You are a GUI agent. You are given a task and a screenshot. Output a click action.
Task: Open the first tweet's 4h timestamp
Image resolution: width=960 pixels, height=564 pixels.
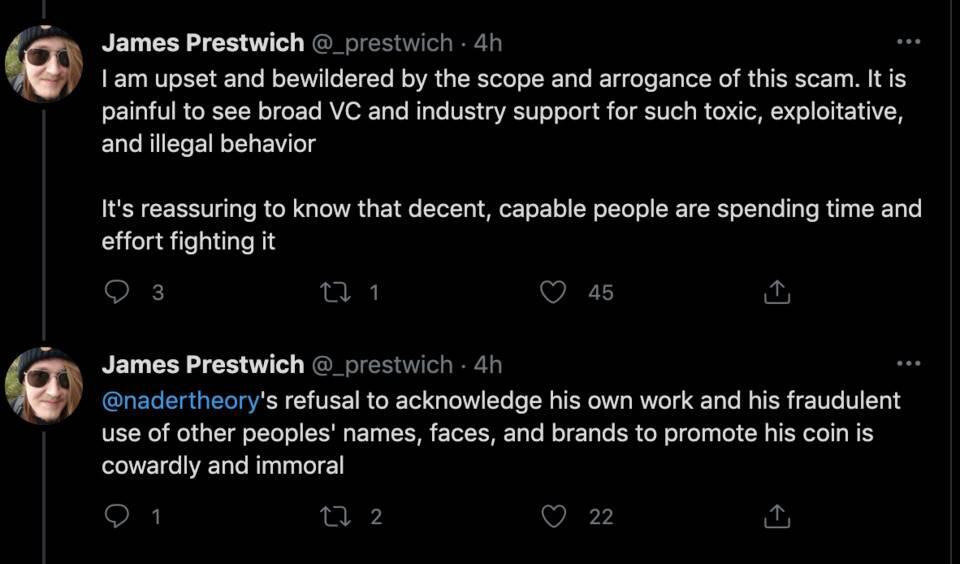(488, 44)
